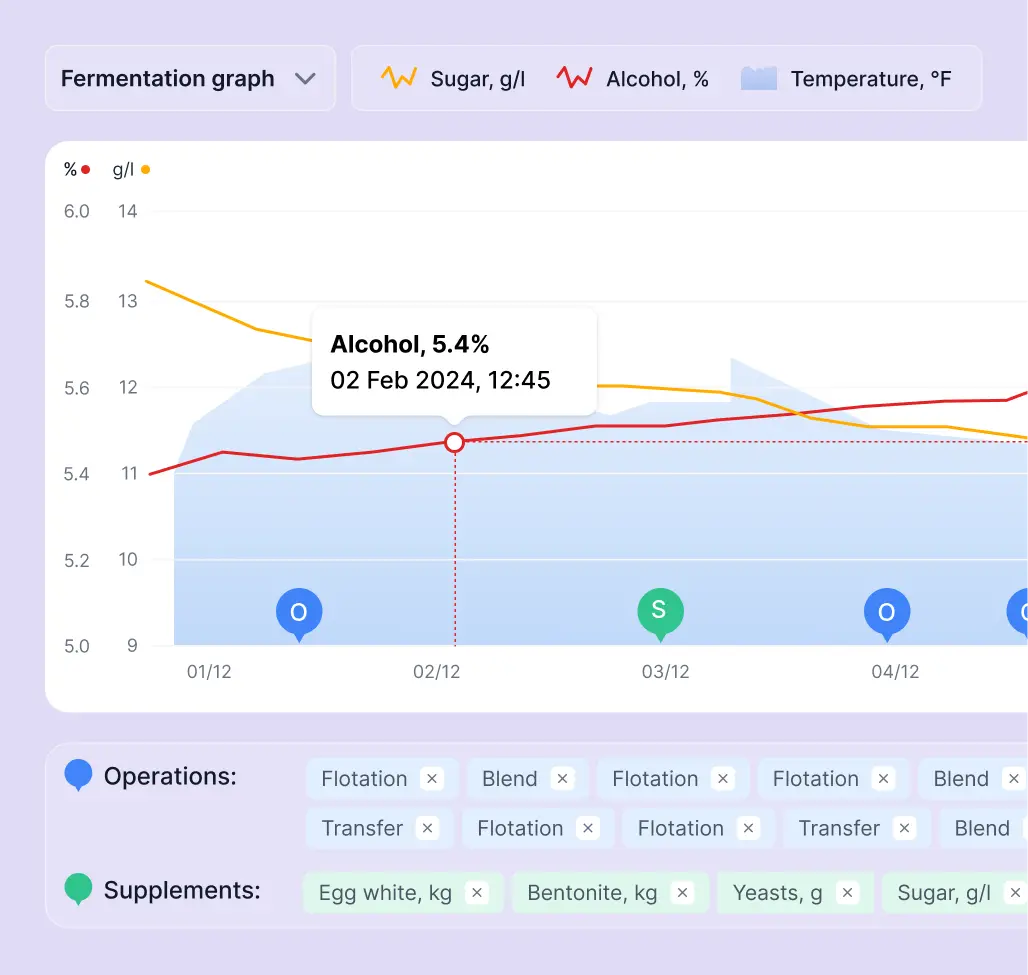Toggle the Sugar, g/l series legend
1028x975 pixels.
(x=453, y=79)
